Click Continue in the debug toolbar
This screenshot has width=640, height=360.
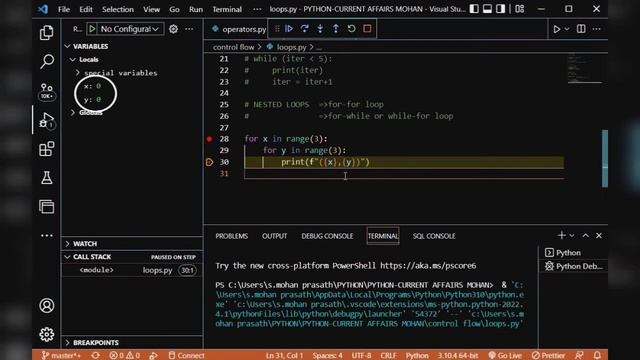tap(289, 29)
